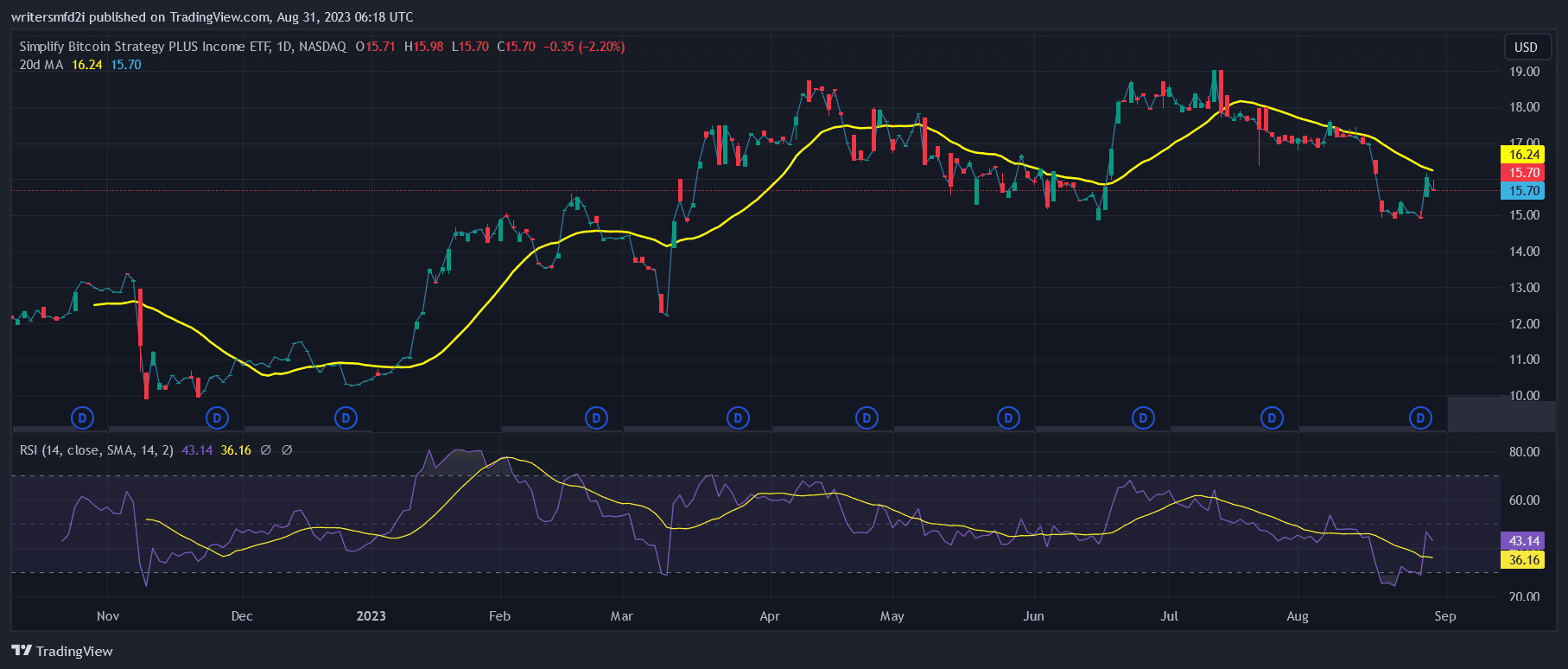Click the purple 43.14 RSI value label

pyautogui.click(x=1524, y=541)
